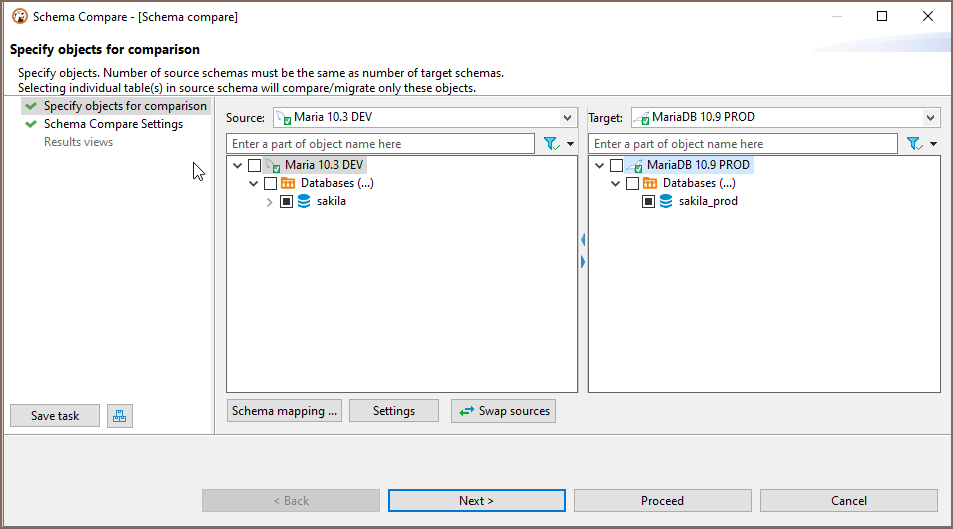Open the Target connection dropdown
Screen dimensions: 953x529
tap(931, 118)
